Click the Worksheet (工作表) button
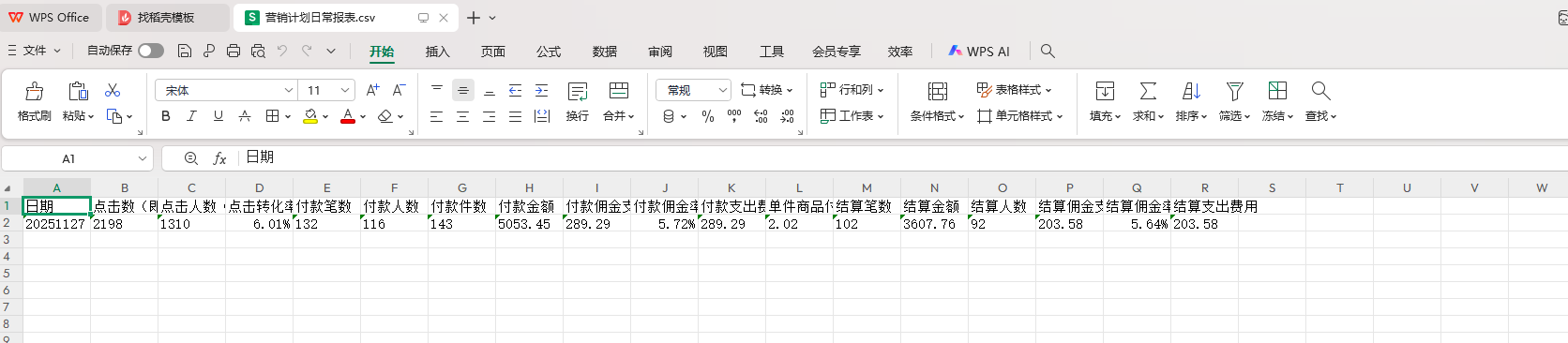The width and height of the screenshot is (1568, 343). [x=852, y=116]
